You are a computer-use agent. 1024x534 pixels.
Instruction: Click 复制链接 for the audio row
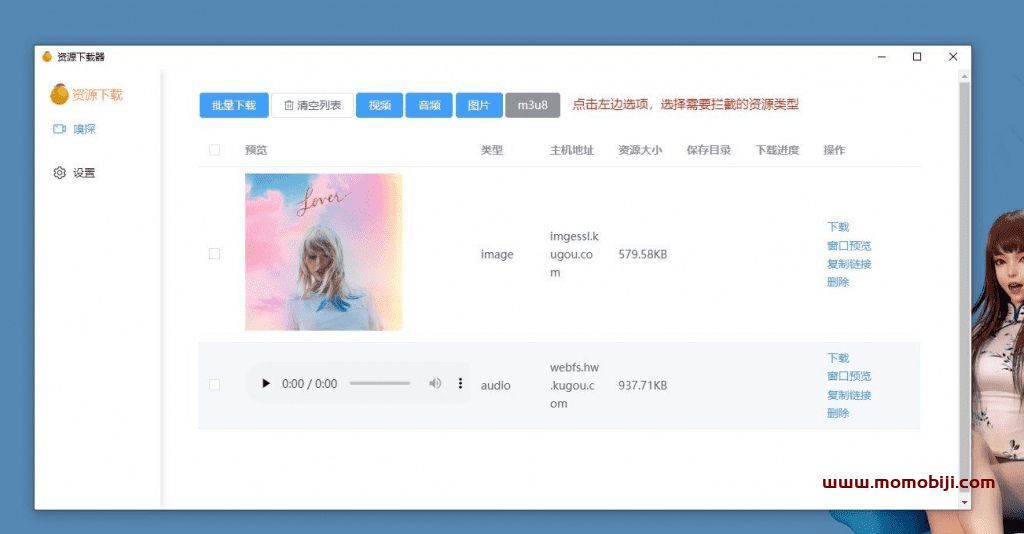click(x=849, y=395)
